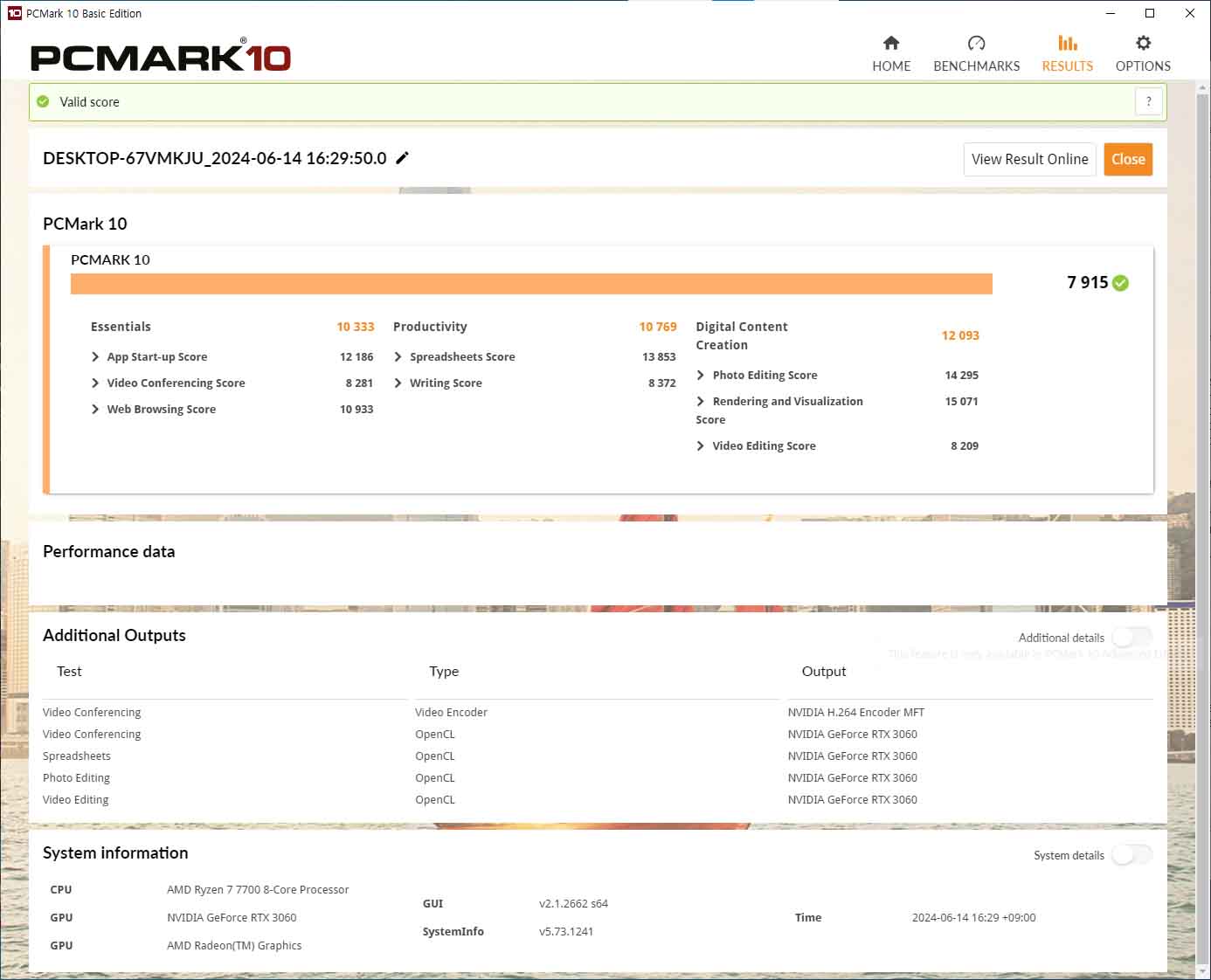Click the PCMARK 10 logo
This screenshot has height=980, width=1211.
160,56
